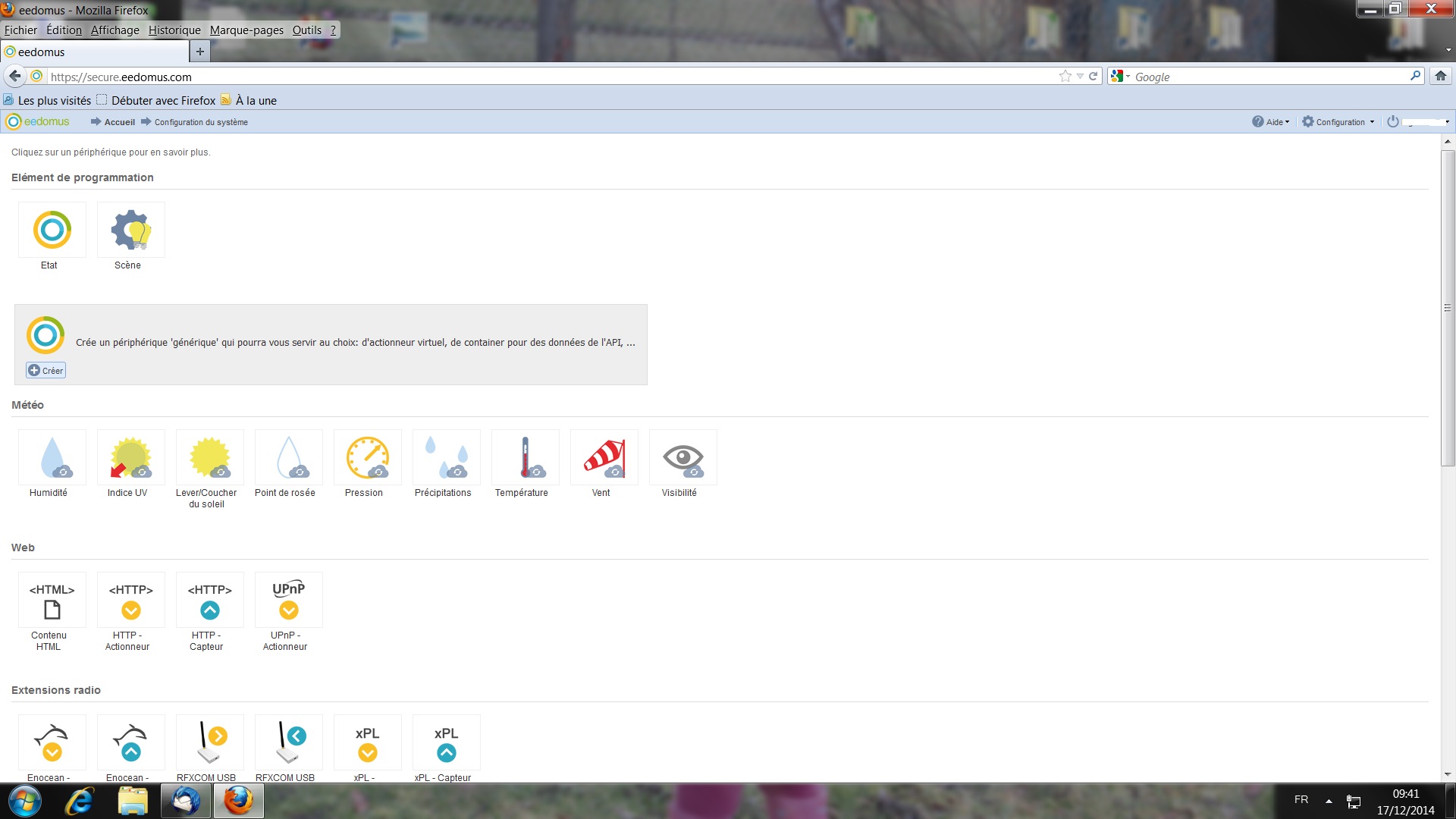
Task: Click Configuration du système breadcrumb
Action: [201, 122]
